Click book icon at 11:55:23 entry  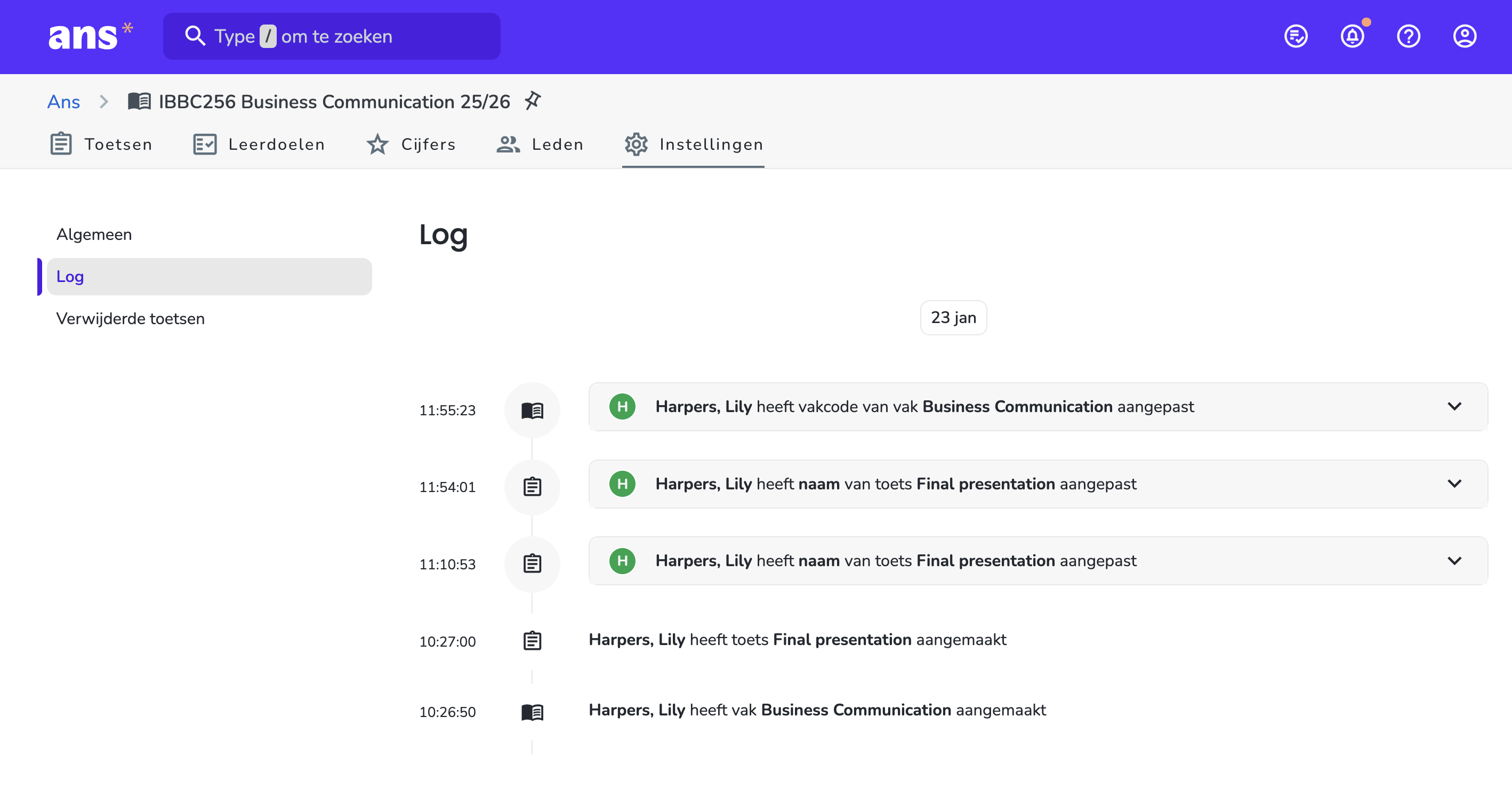[x=533, y=410]
